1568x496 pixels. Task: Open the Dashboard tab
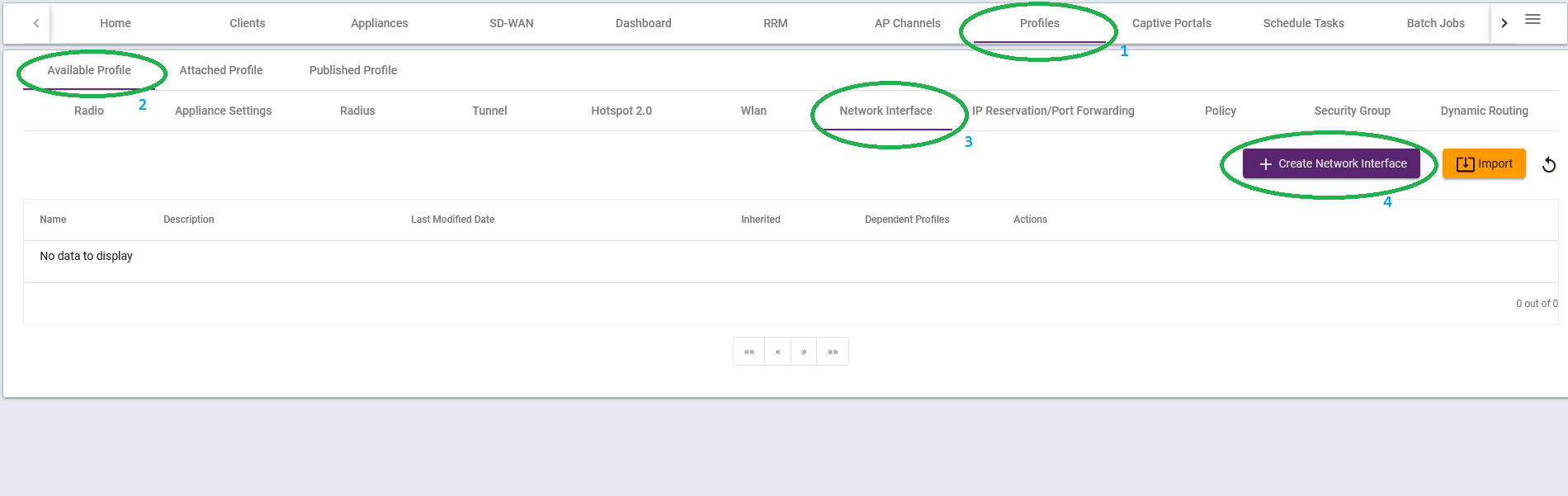(x=644, y=23)
